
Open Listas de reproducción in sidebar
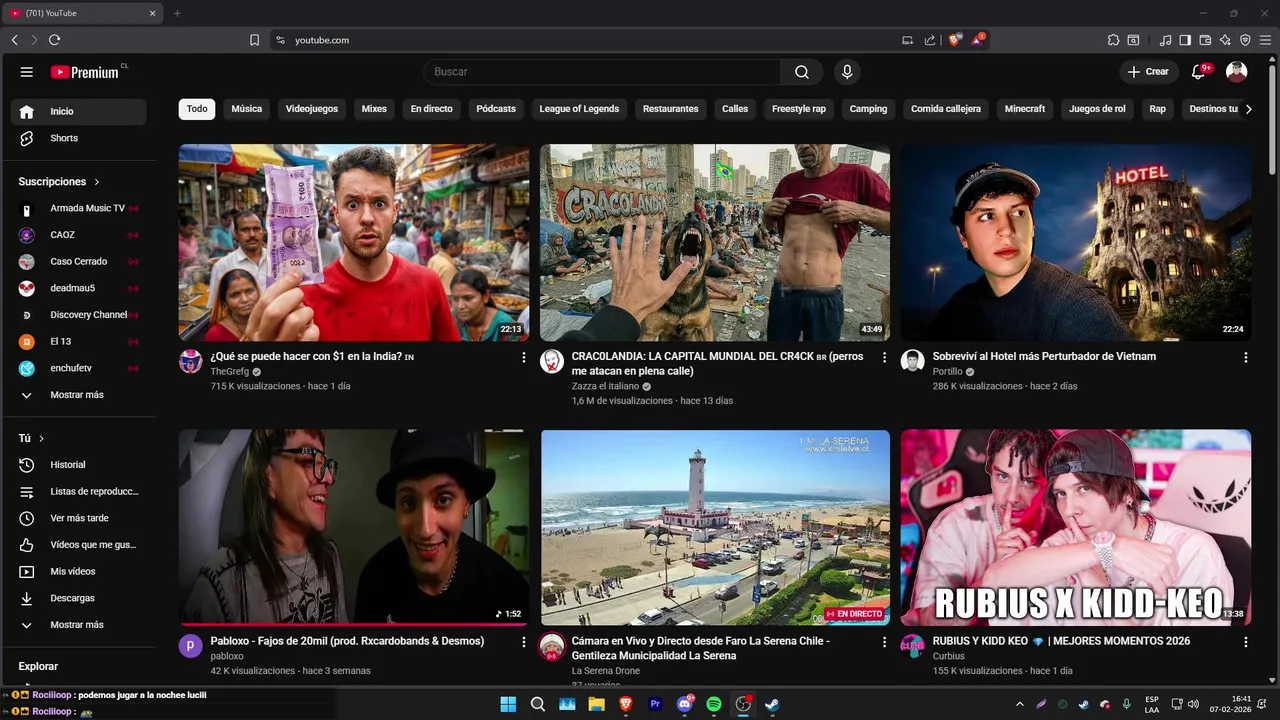(x=78, y=492)
